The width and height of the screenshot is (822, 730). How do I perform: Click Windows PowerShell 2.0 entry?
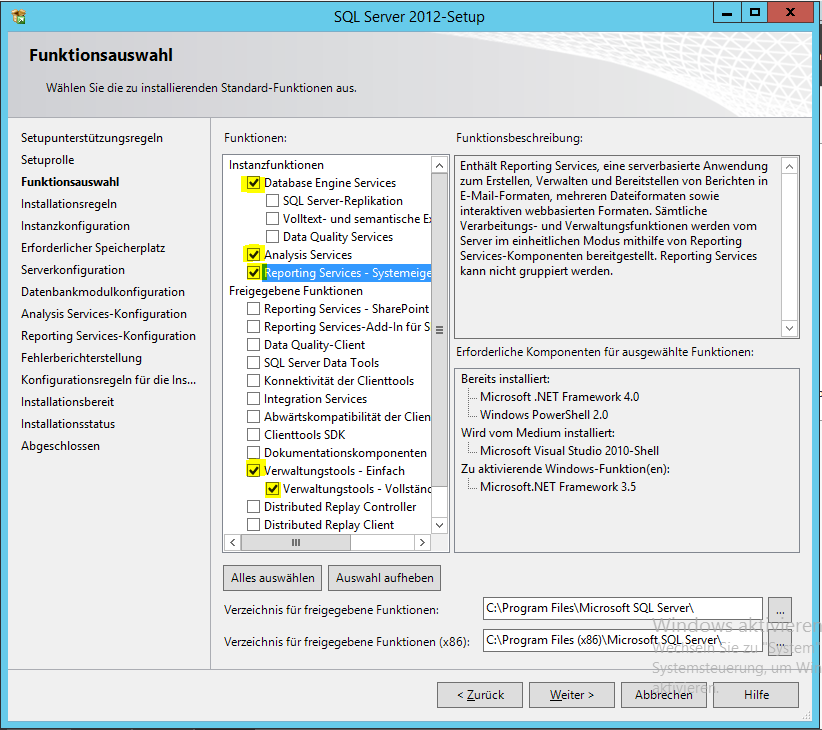pos(544,415)
